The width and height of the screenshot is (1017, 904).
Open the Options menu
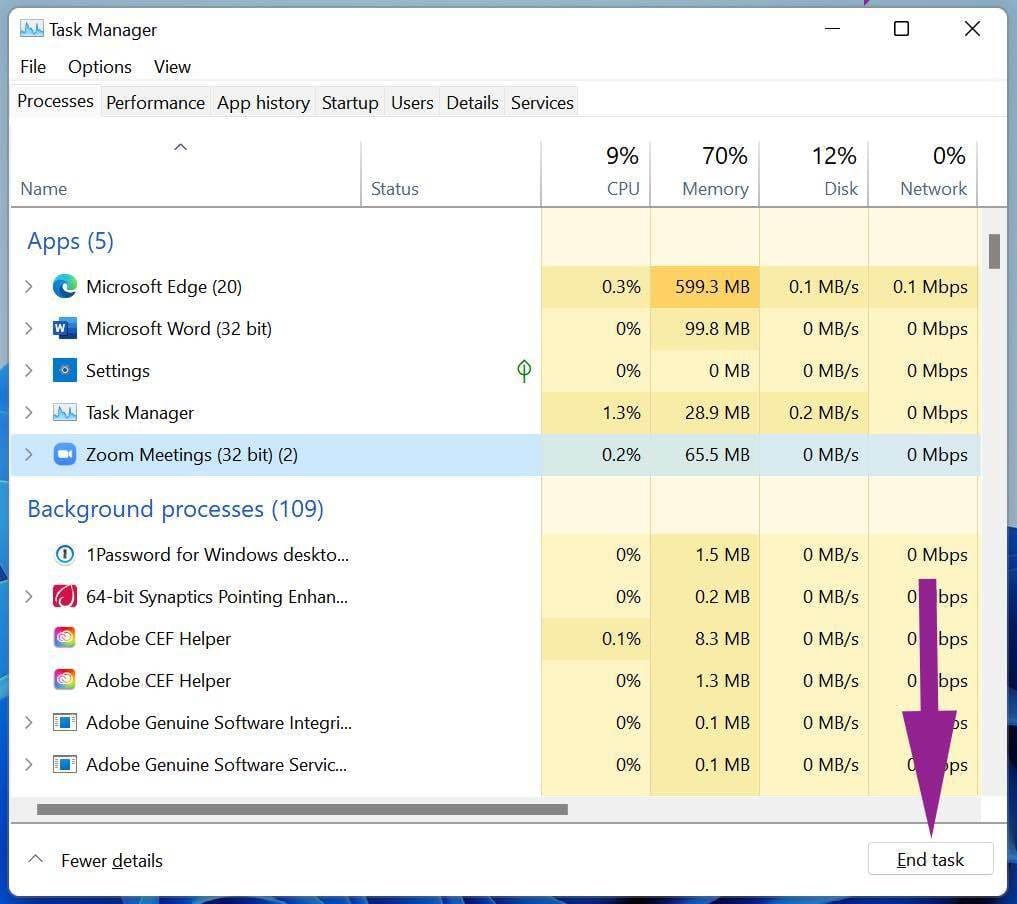pyautogui.click(x=100, y=67)
